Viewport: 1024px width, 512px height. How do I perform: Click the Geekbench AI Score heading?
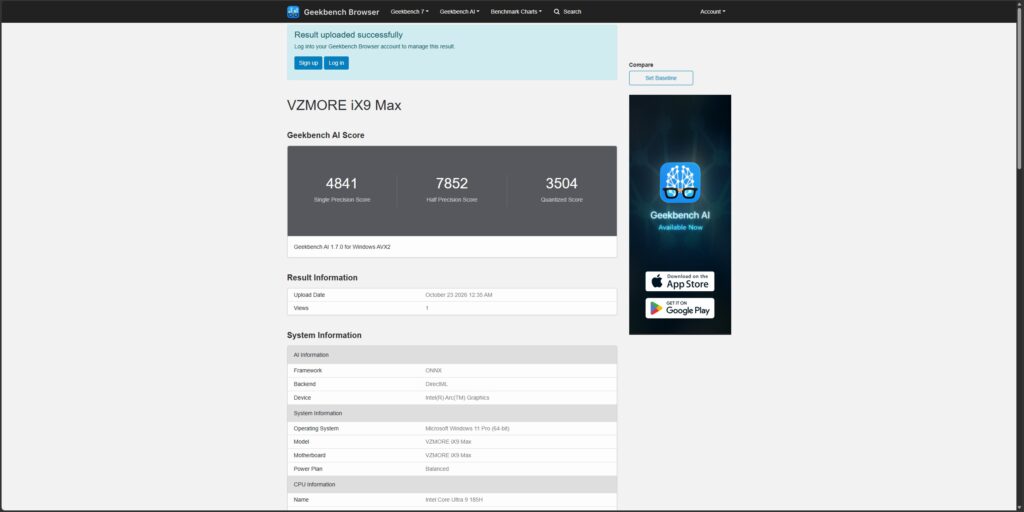tap(326, 135)
